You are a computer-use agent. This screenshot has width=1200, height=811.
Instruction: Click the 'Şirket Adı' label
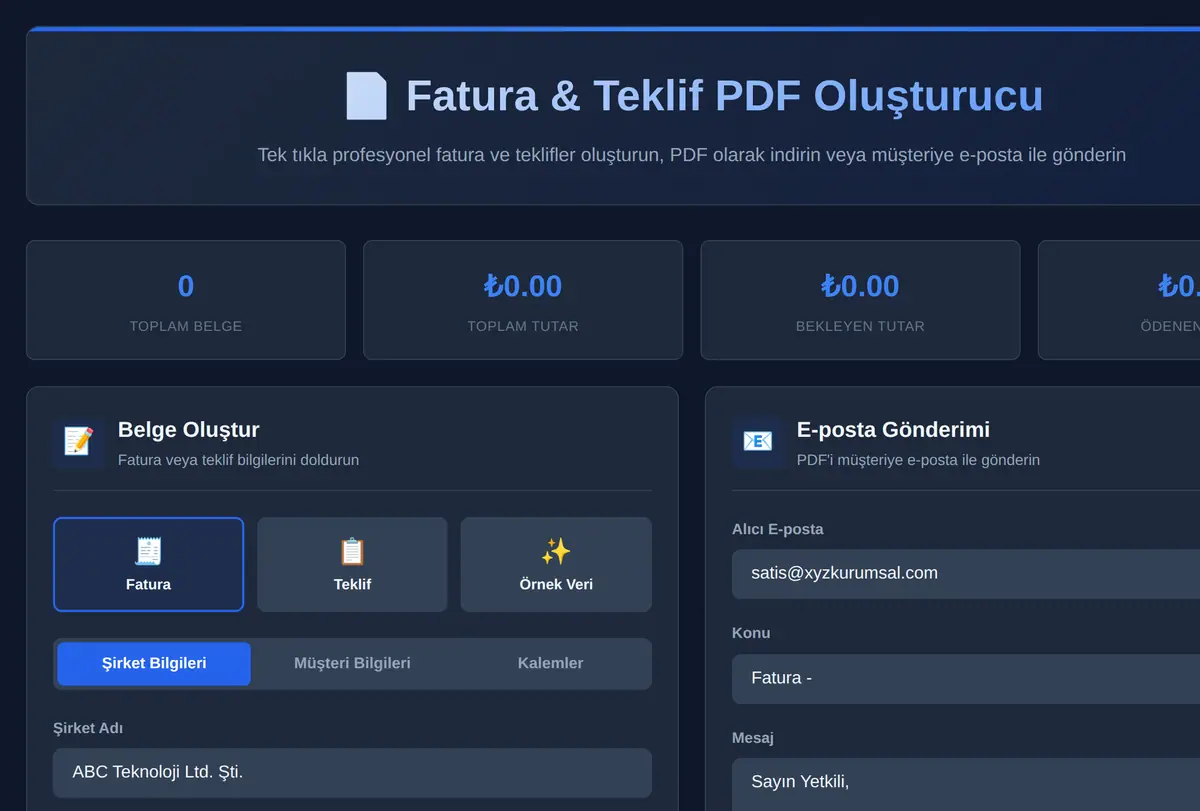pos(88,729)
